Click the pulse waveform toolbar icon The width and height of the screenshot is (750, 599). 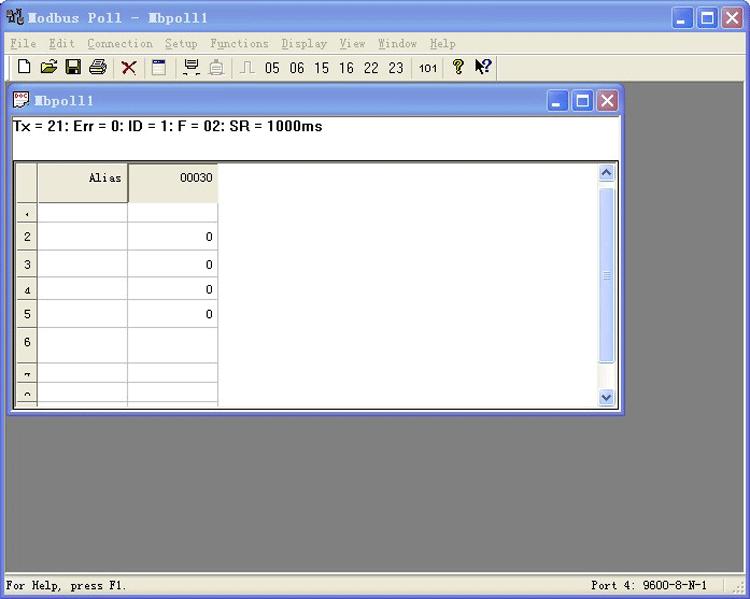247,67
